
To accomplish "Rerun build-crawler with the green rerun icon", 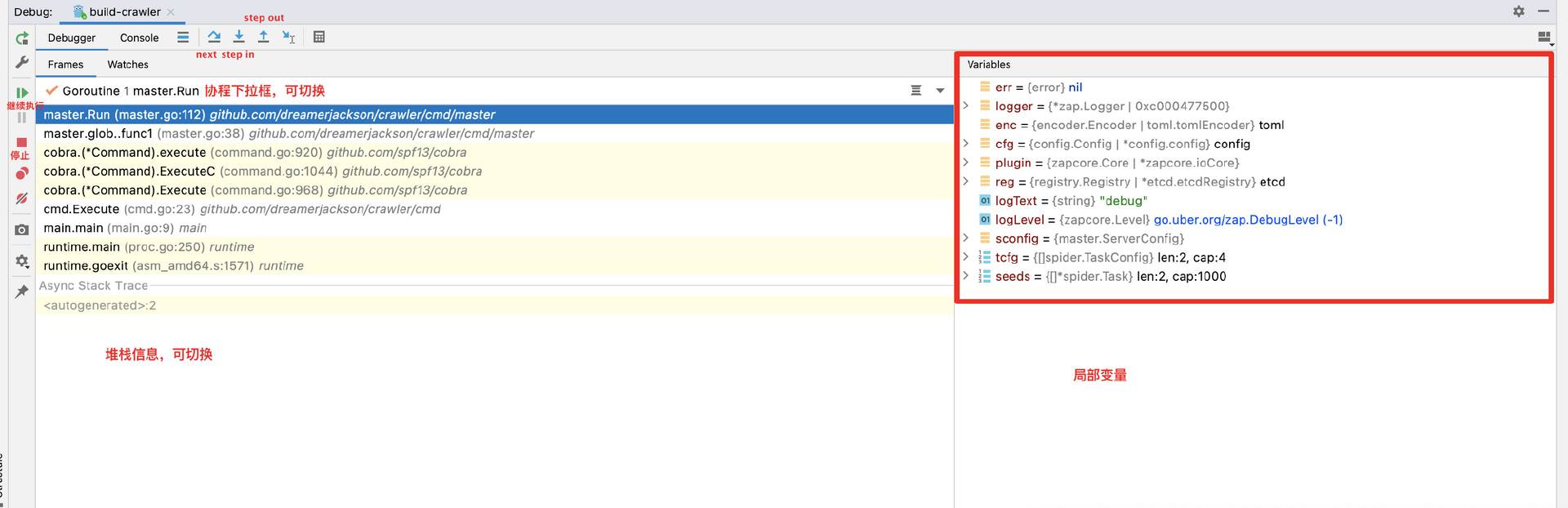I will point(22,38).
